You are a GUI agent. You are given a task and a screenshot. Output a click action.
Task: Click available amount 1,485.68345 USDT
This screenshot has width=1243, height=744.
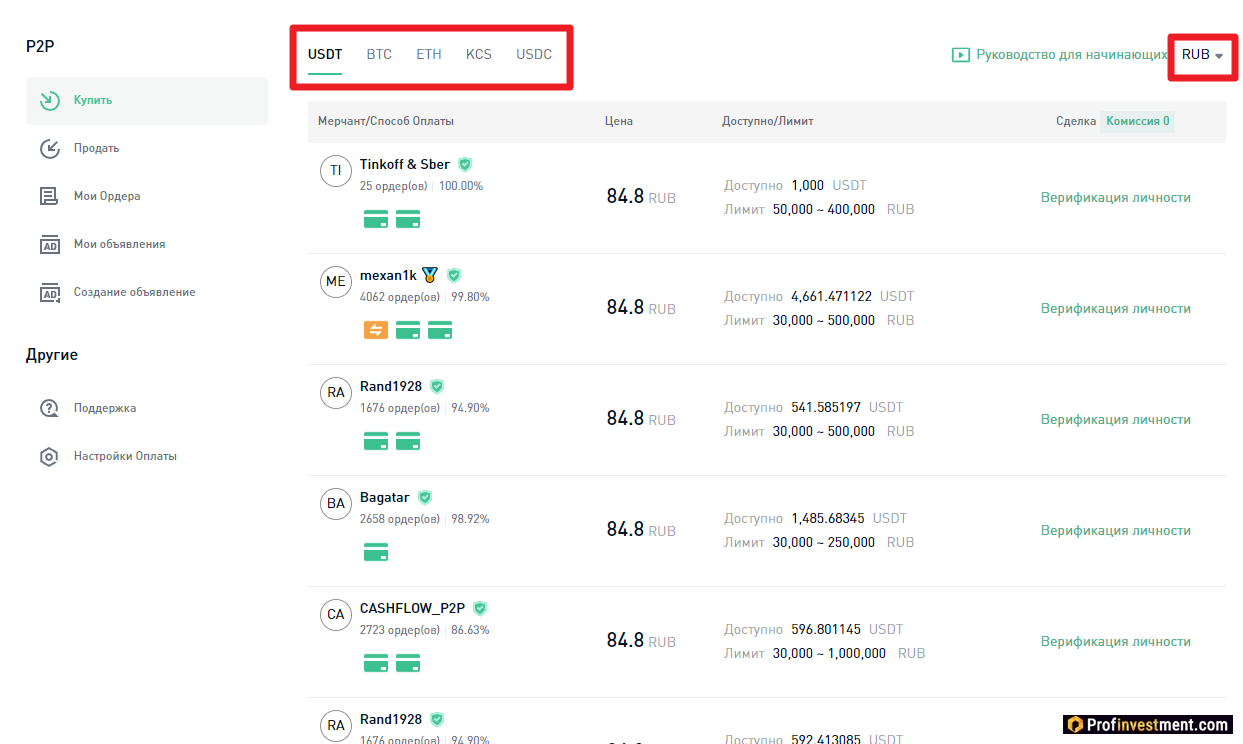click(x=849, y=519)
